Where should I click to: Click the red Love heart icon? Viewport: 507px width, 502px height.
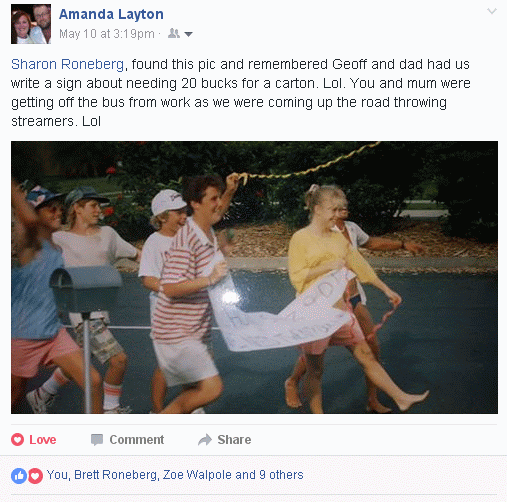point(17,440)
